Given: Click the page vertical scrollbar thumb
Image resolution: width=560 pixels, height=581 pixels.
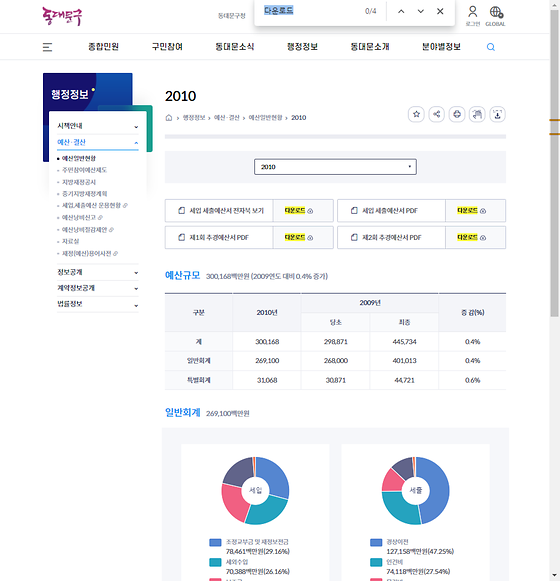Looking at the screenshot, I should 554,163.
